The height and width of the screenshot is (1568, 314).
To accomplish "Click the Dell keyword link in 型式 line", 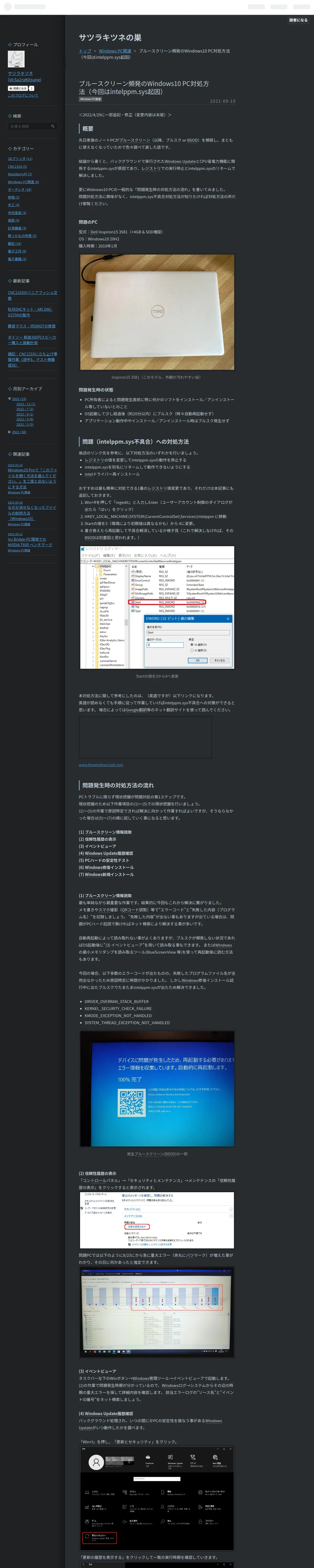I will pos(94,232).
